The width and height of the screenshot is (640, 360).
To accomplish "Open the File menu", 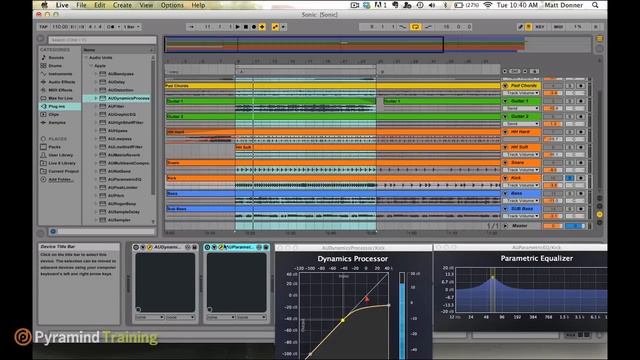I will pyautogui.click(x=81, y=5).
